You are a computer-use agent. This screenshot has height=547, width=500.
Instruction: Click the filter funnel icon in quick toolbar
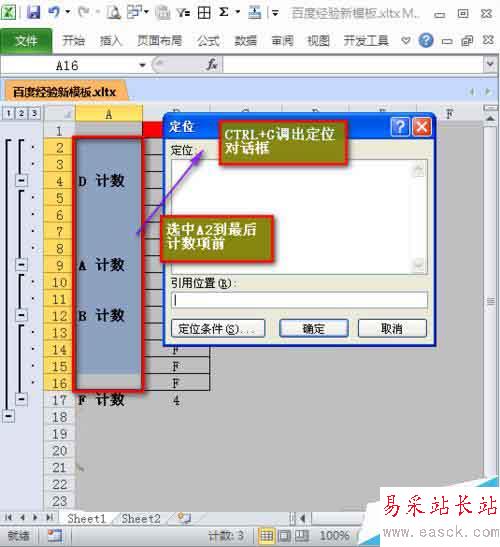(x=183, y=13)
